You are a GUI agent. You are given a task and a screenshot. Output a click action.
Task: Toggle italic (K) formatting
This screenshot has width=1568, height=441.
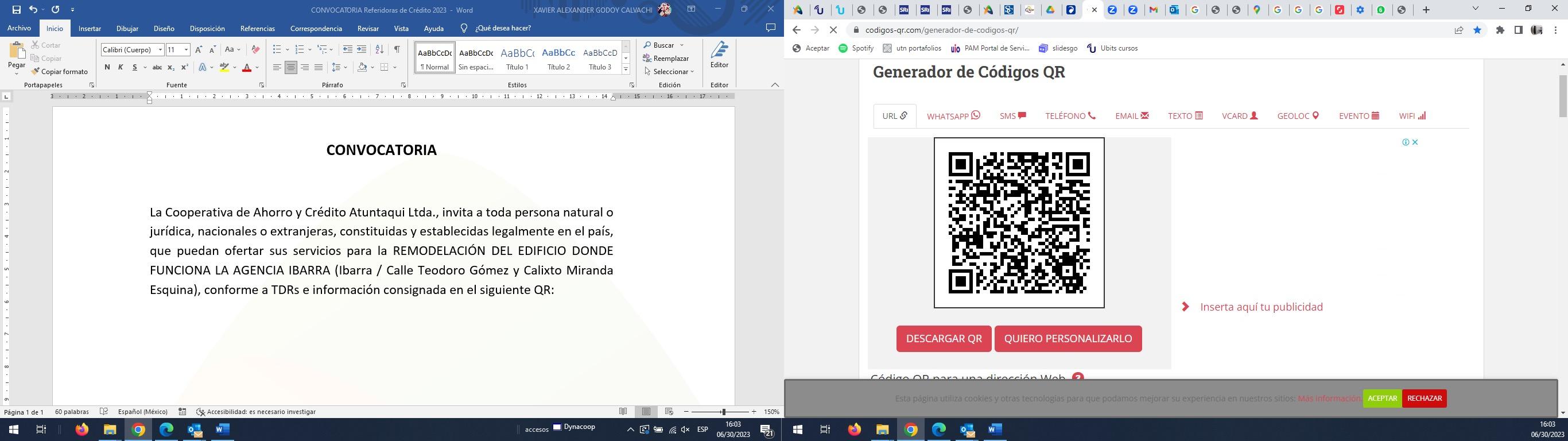[x=121, y=67]
